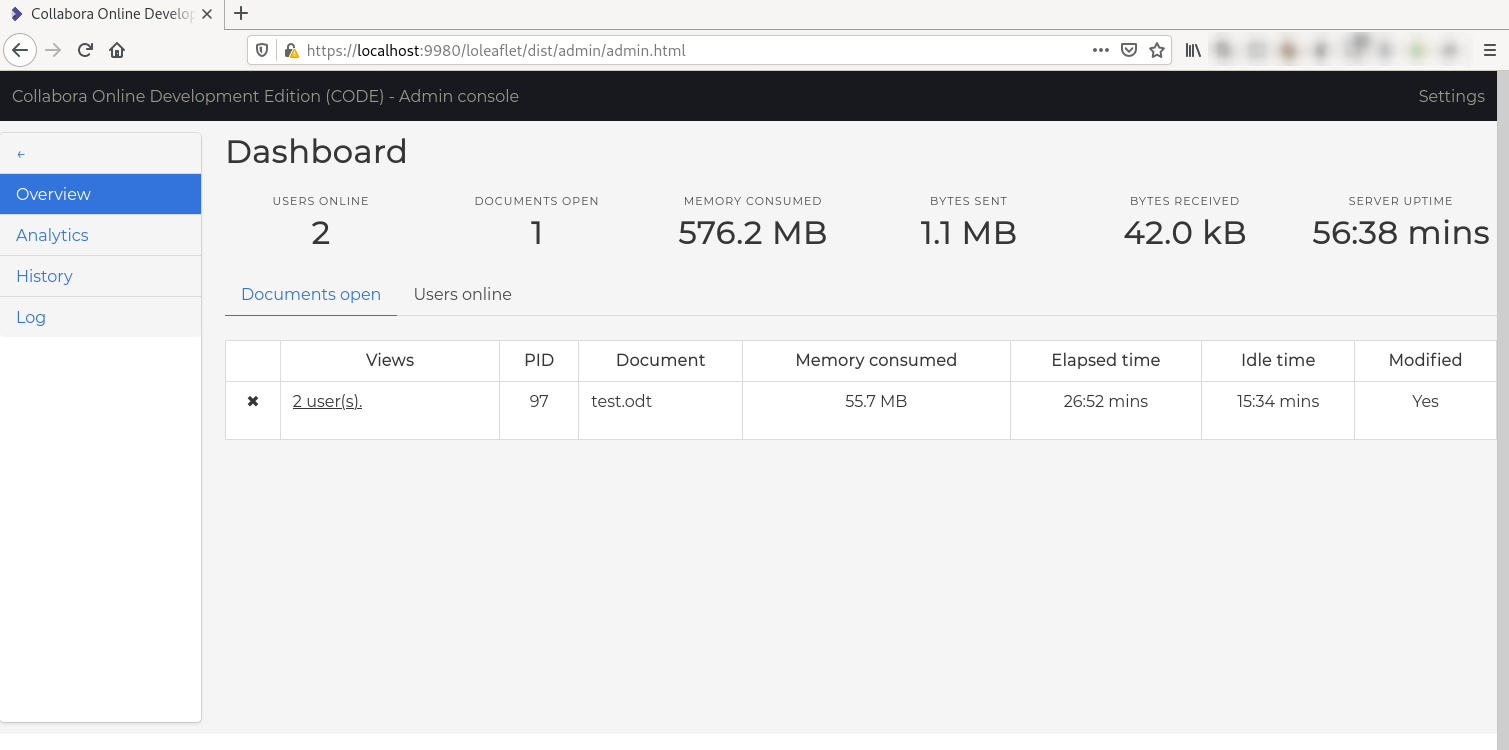Open a new browser tab
Viewport: 1509px width, 750px height.
240,14
